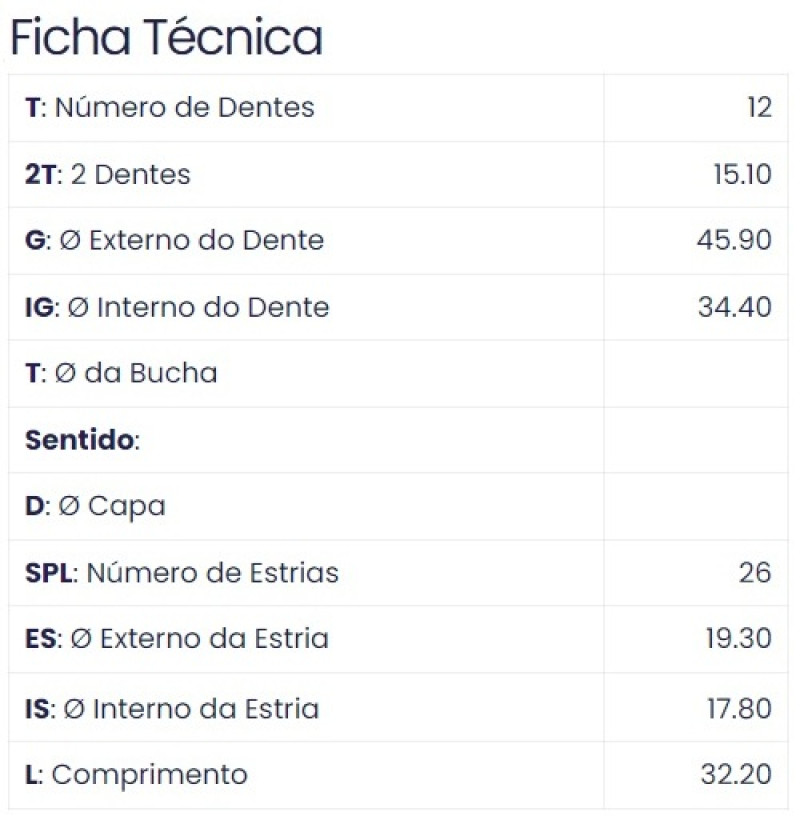Click the Ø Interno da Estria label
This screenshot has height=816, width=800.
172,709
